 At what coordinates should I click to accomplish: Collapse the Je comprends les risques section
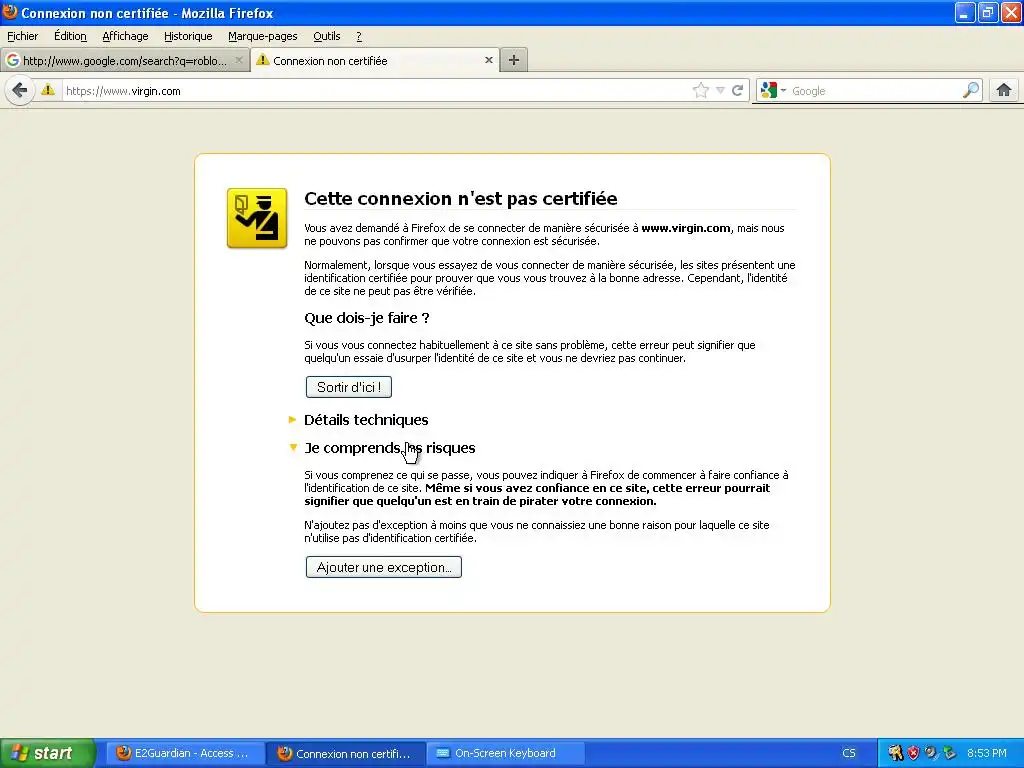click(389, 448)
